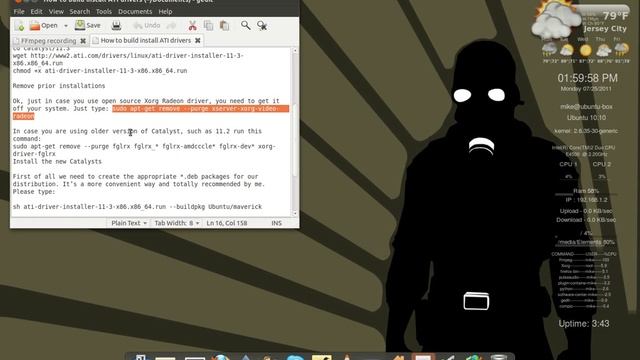640x360 pixels.
Task: Click the Ubuntu 10.10 version text
Action: pos(586,118)
